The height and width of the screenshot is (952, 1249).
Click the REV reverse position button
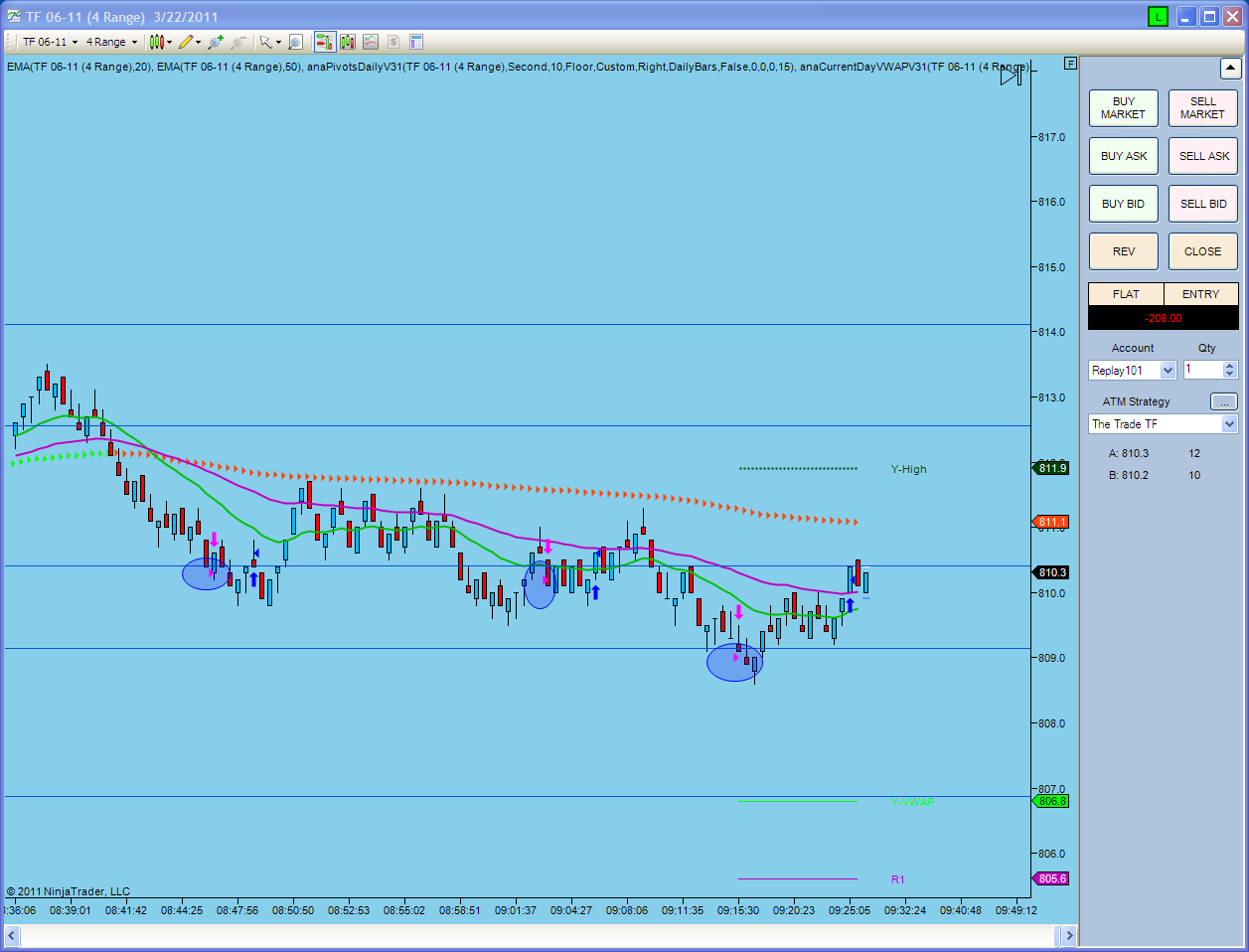[1123, 251]
